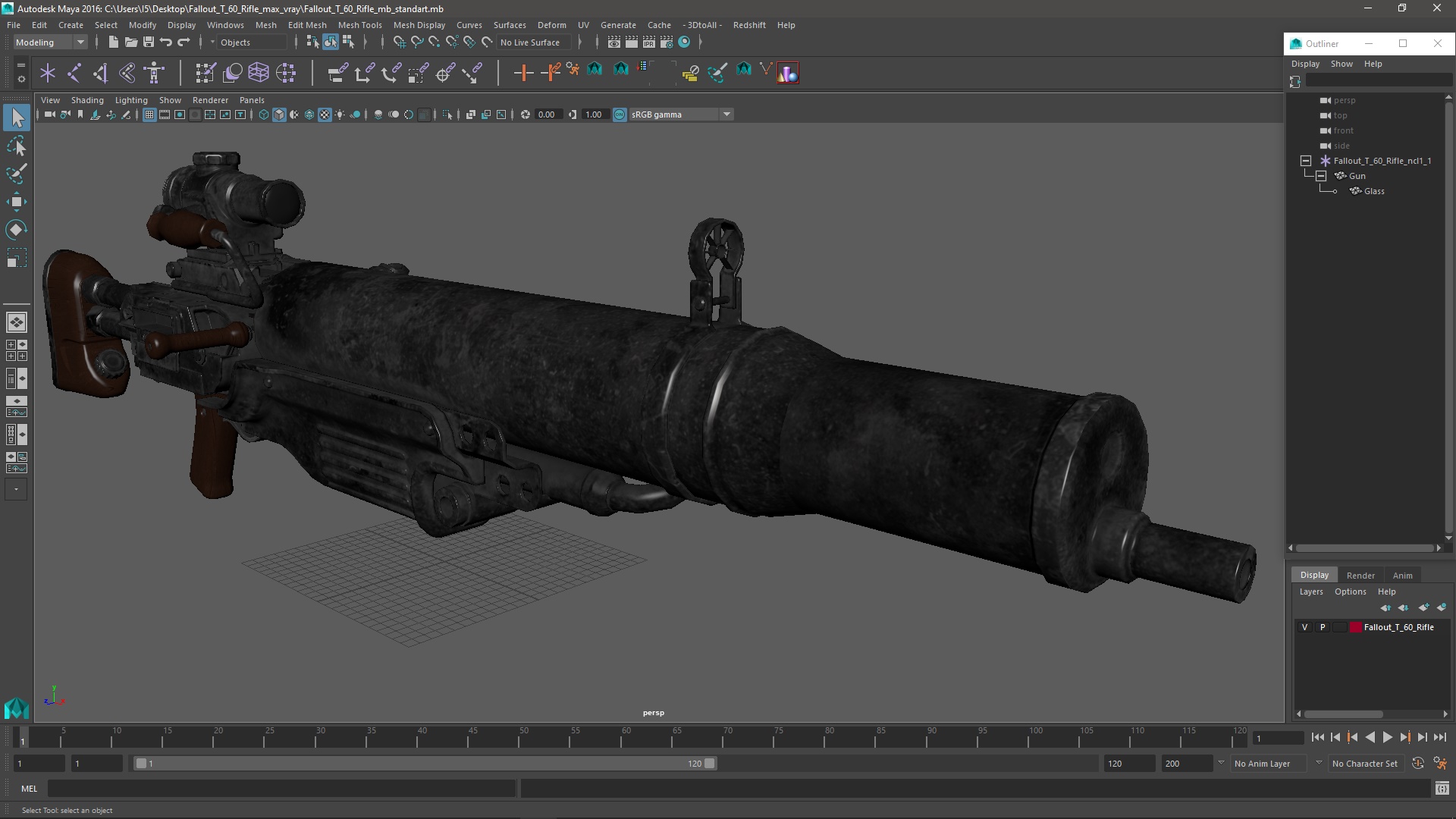Switch to the Anim layer tab

pos(1402,575)
